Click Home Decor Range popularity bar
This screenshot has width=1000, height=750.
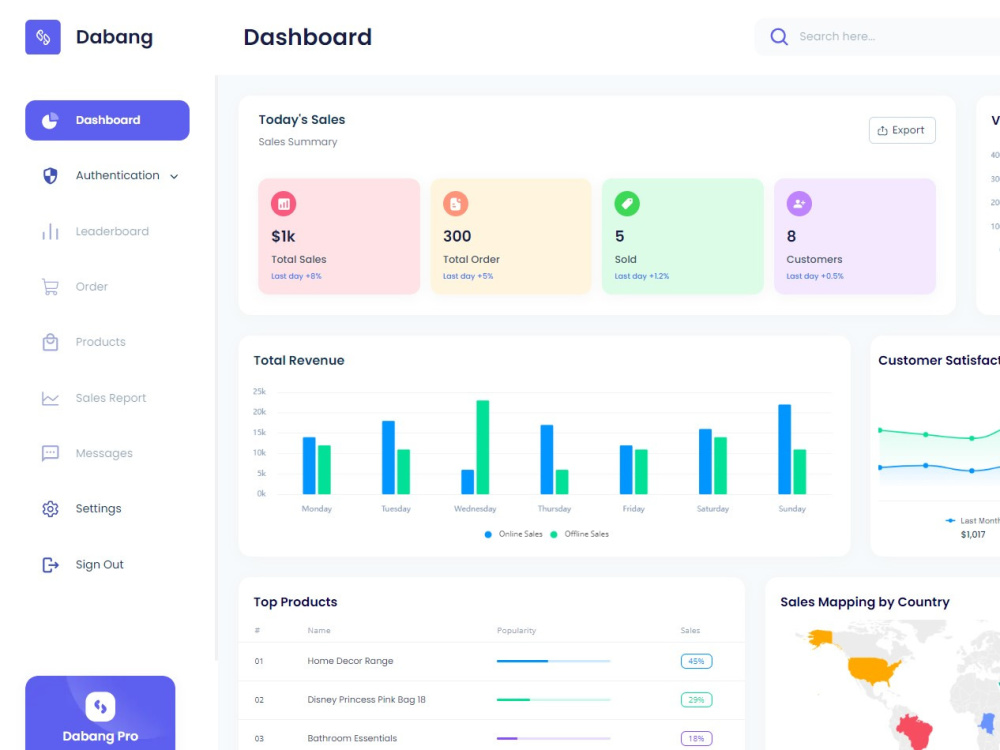point(554,661)
